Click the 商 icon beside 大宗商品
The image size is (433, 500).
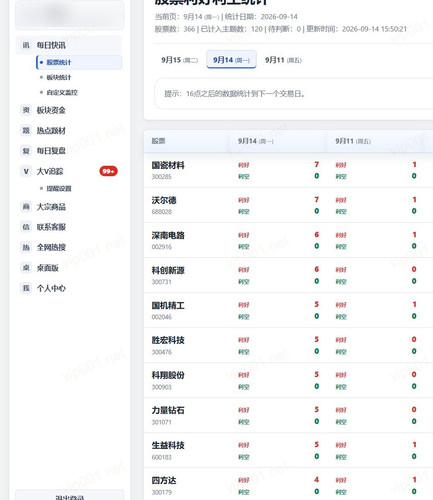[x=26, y=207]
